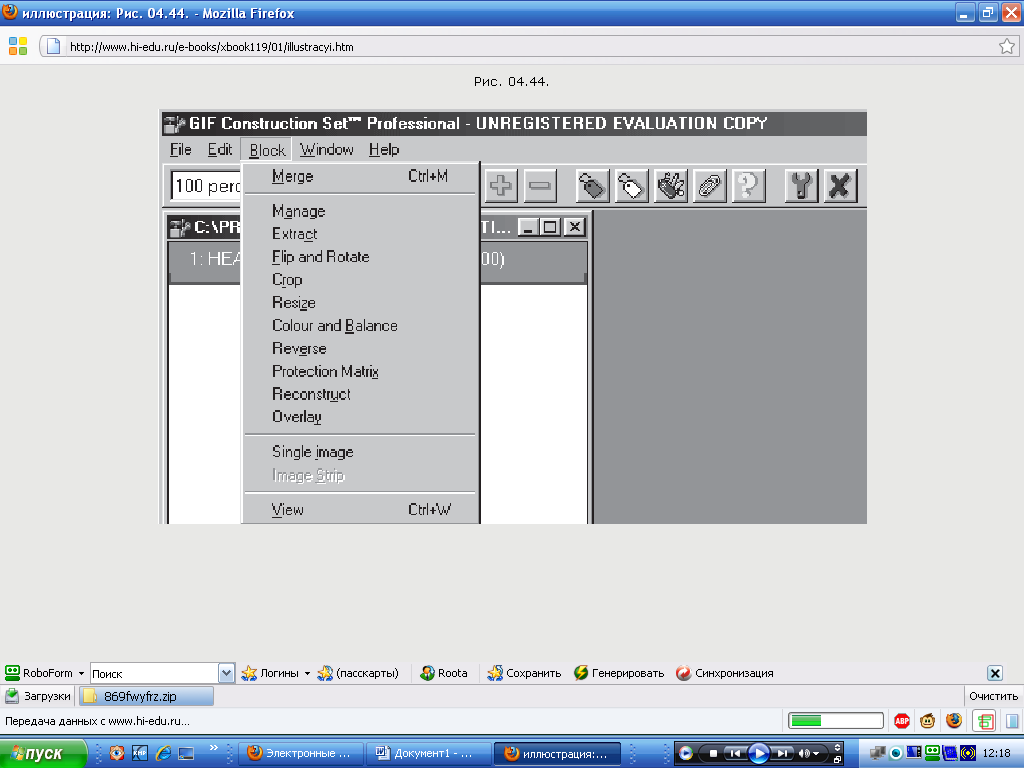This screenshot has width=1024, height=768.
Task: Open the Window menu
Action: coord(327,150)
